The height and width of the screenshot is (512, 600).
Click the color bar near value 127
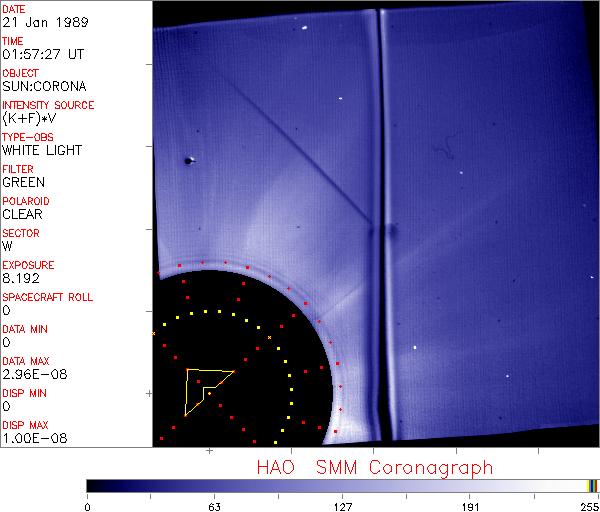(x=342, y=485)
